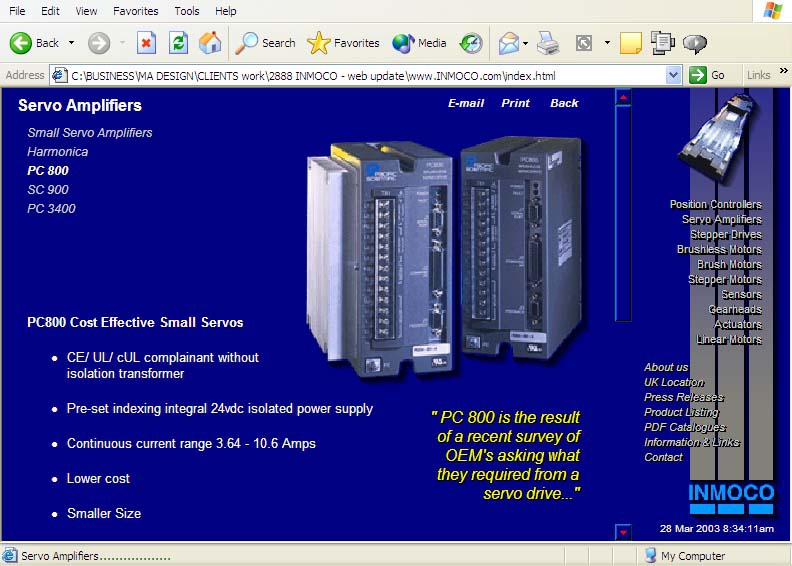Open the Edit menu
Image resolution: width=792 pixels, height=566 pixels.
click(50, 11)
